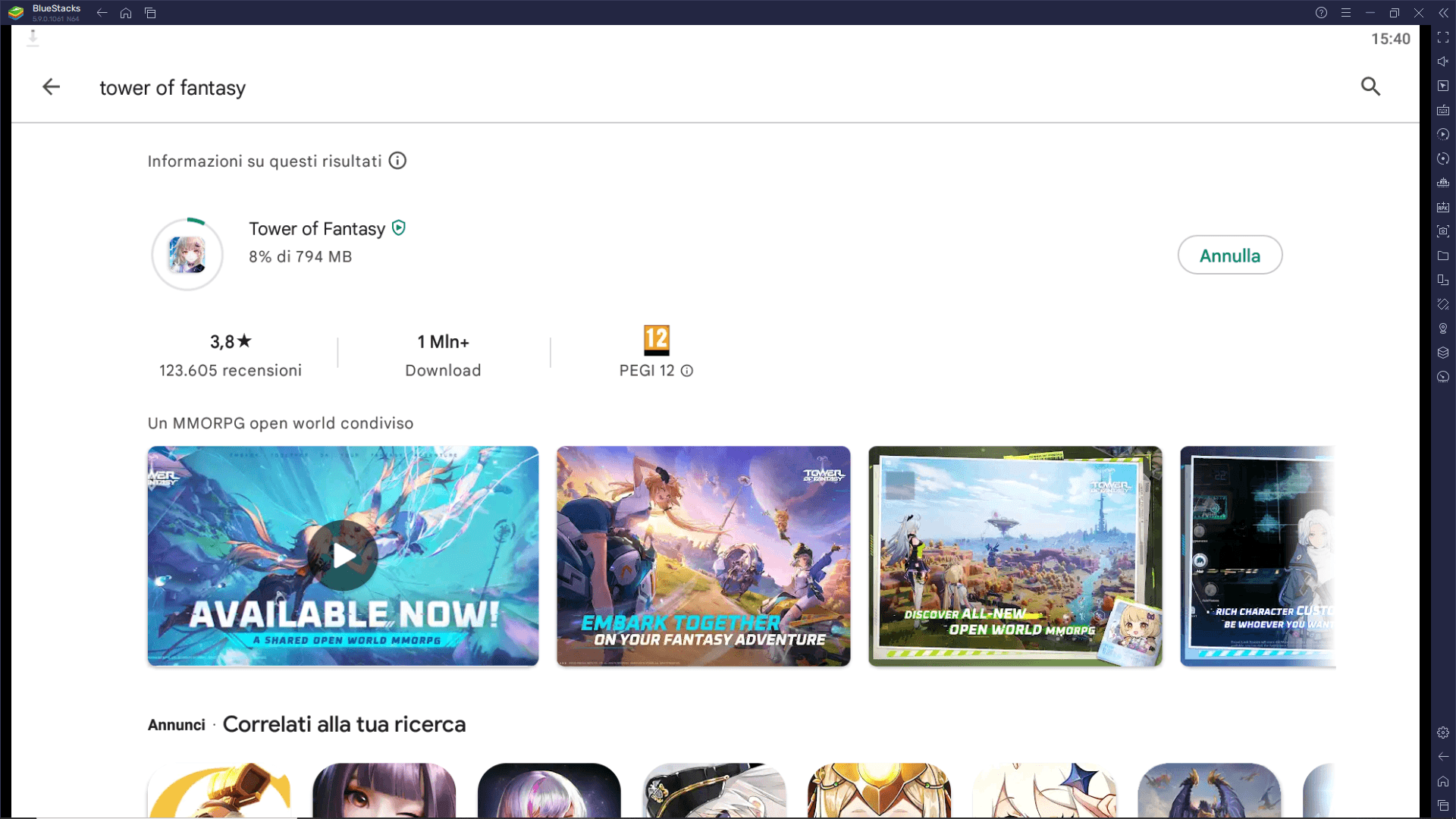This screenshot has height=819, width=1456.
Task: Click the sidebar circled play-arrow icon under the keyboard icon
Action: pos(1443,134)
